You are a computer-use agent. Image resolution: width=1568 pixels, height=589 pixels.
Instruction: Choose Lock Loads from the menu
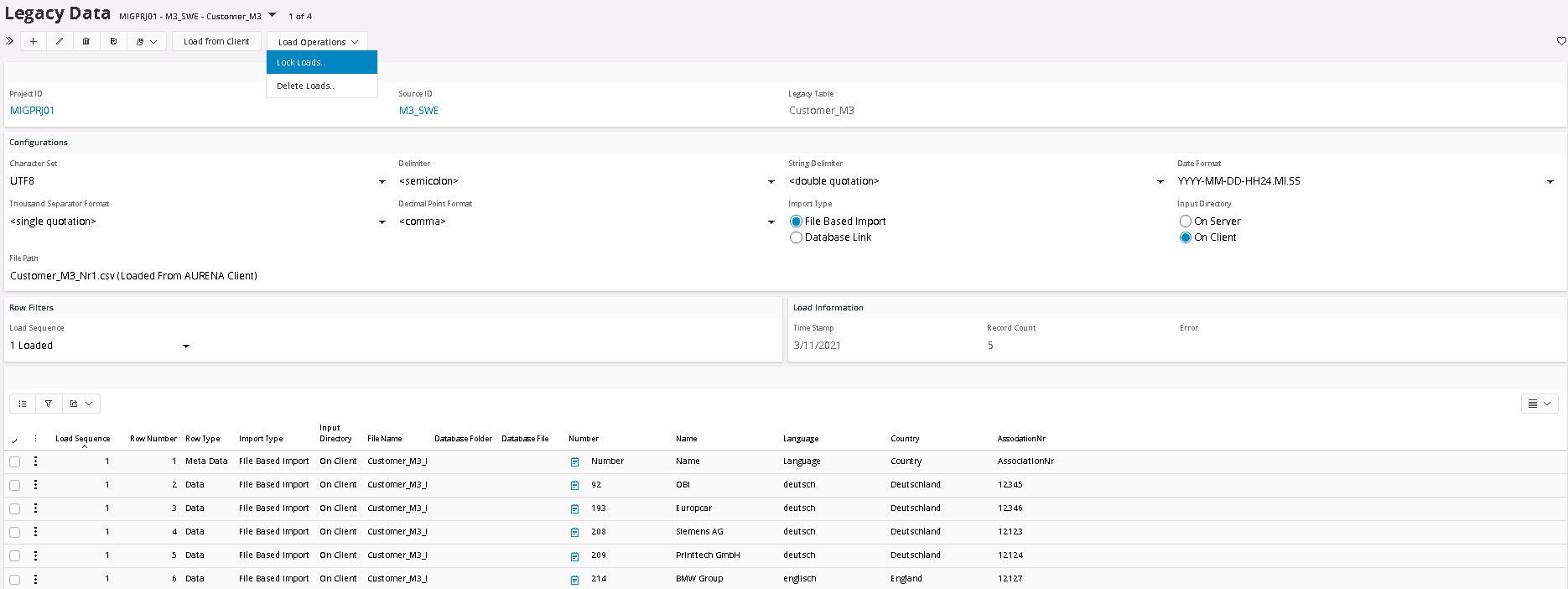point(300,62)
